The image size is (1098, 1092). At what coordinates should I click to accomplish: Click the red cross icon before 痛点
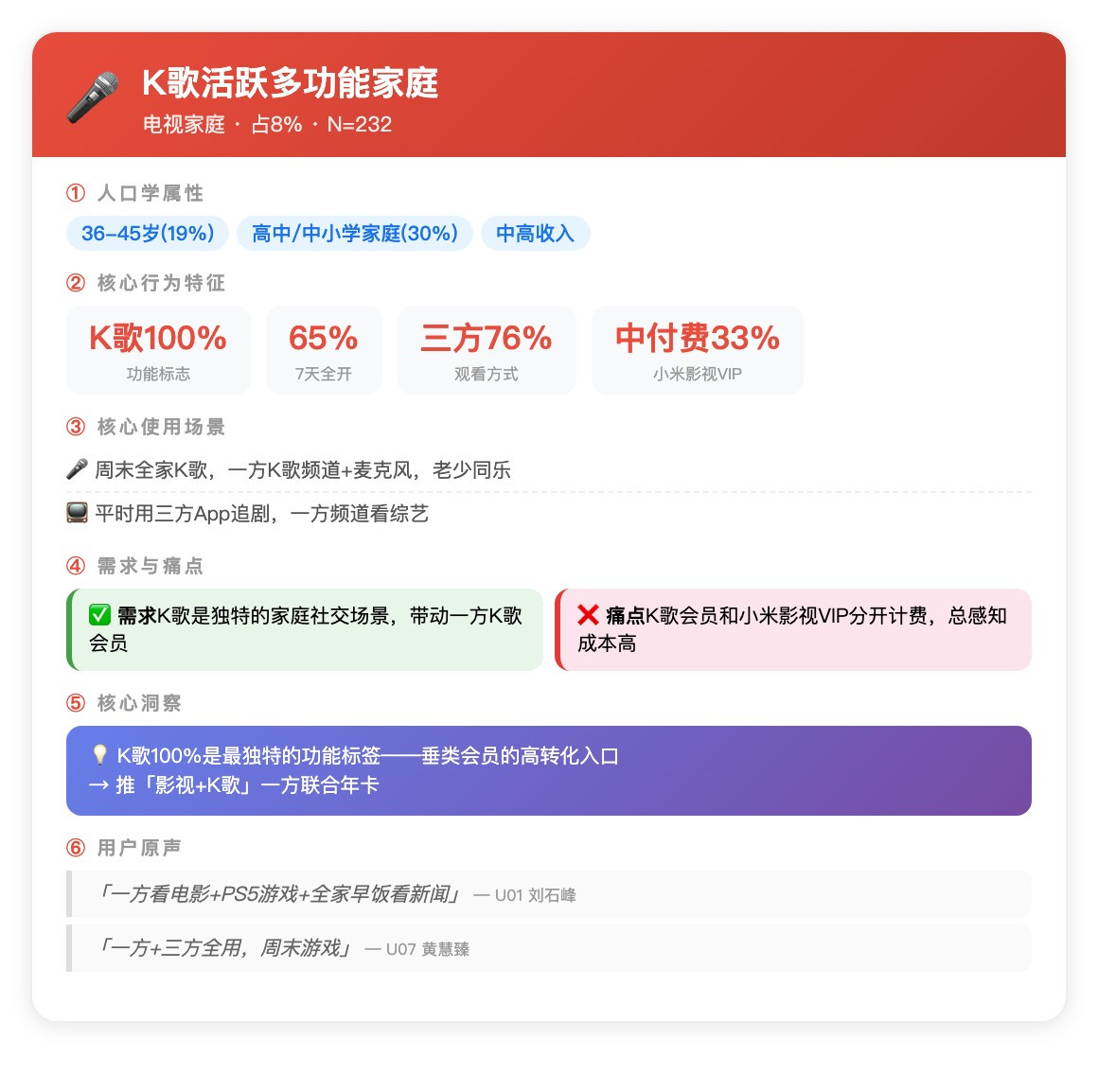(x=588, y=615)
